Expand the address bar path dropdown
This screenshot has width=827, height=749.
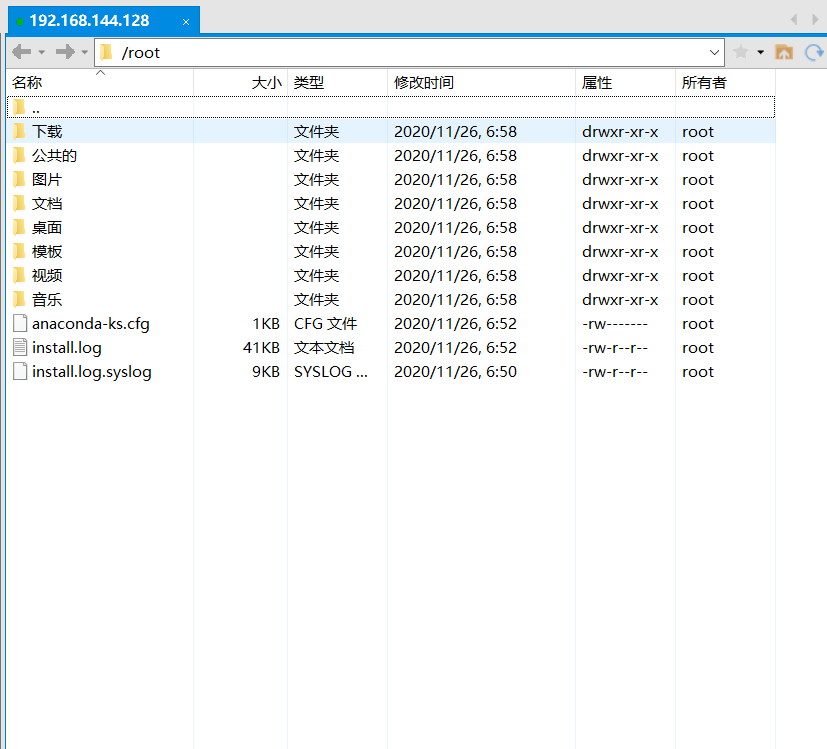pos(713,51)
